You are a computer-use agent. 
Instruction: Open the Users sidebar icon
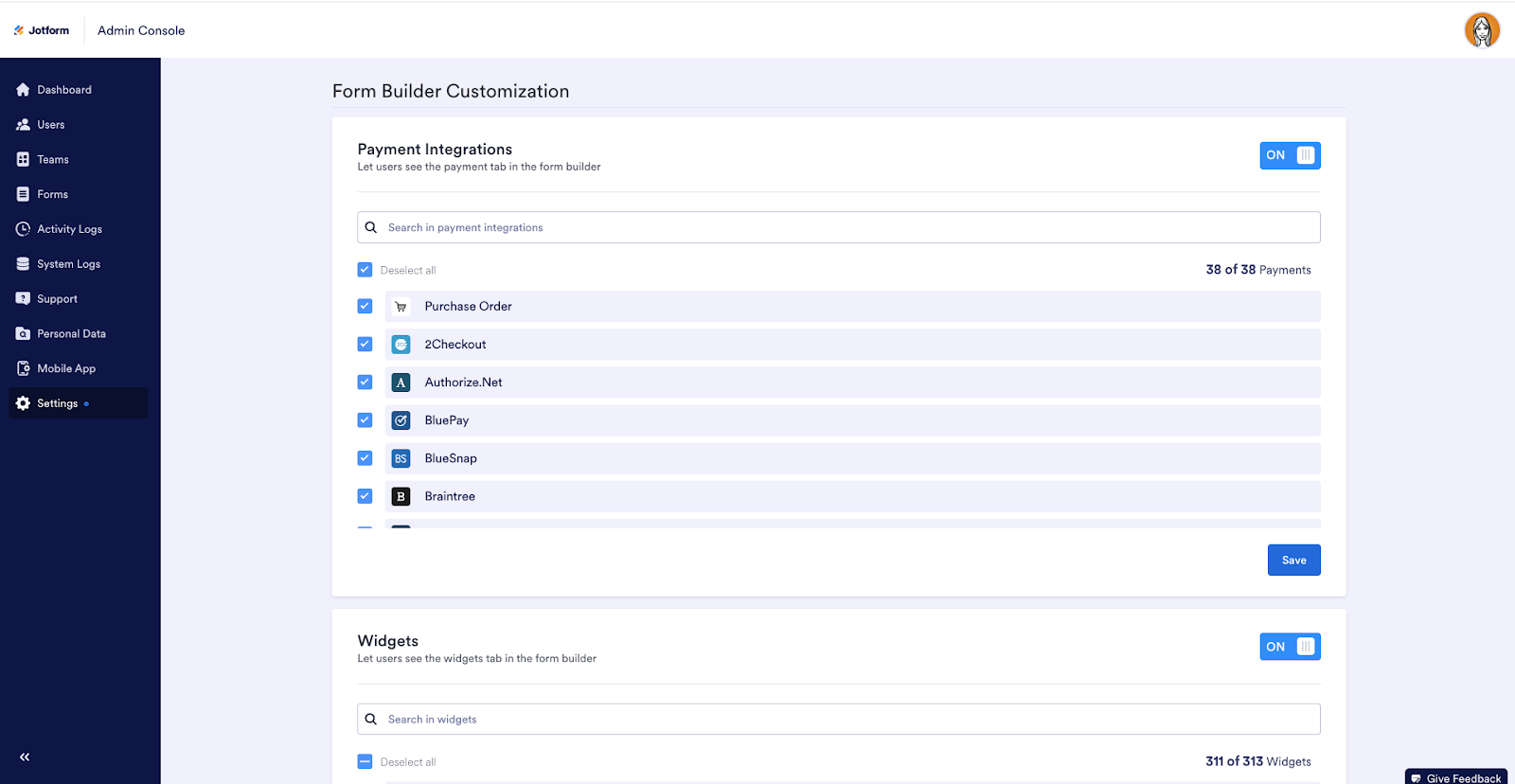click(23, 125)
